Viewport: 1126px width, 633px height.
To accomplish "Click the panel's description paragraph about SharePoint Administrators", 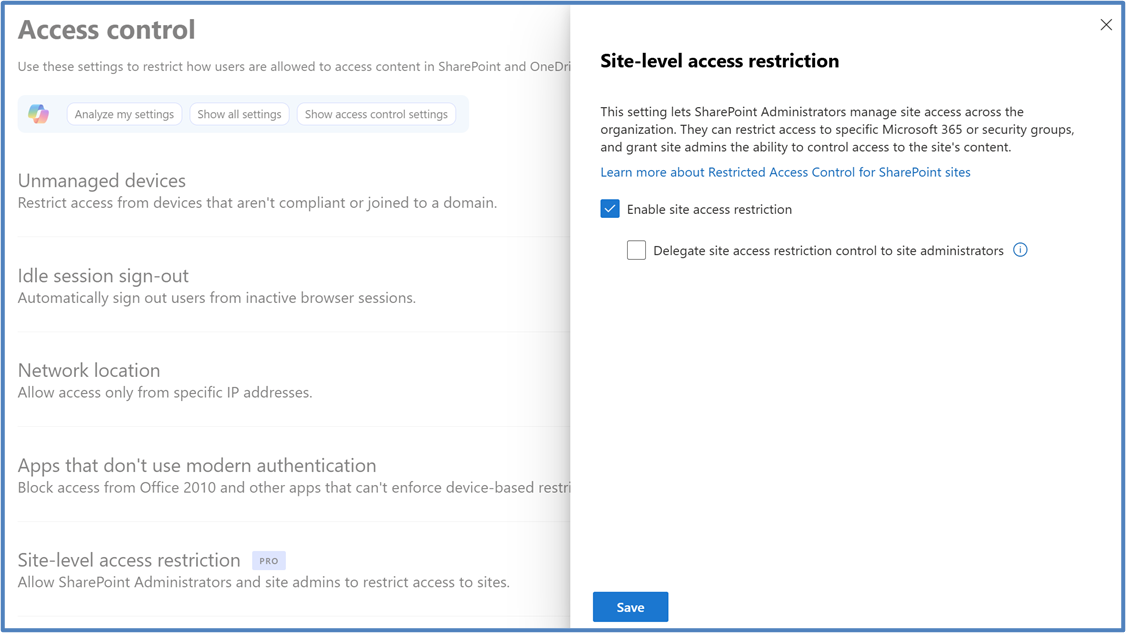I will click(837, 129).
